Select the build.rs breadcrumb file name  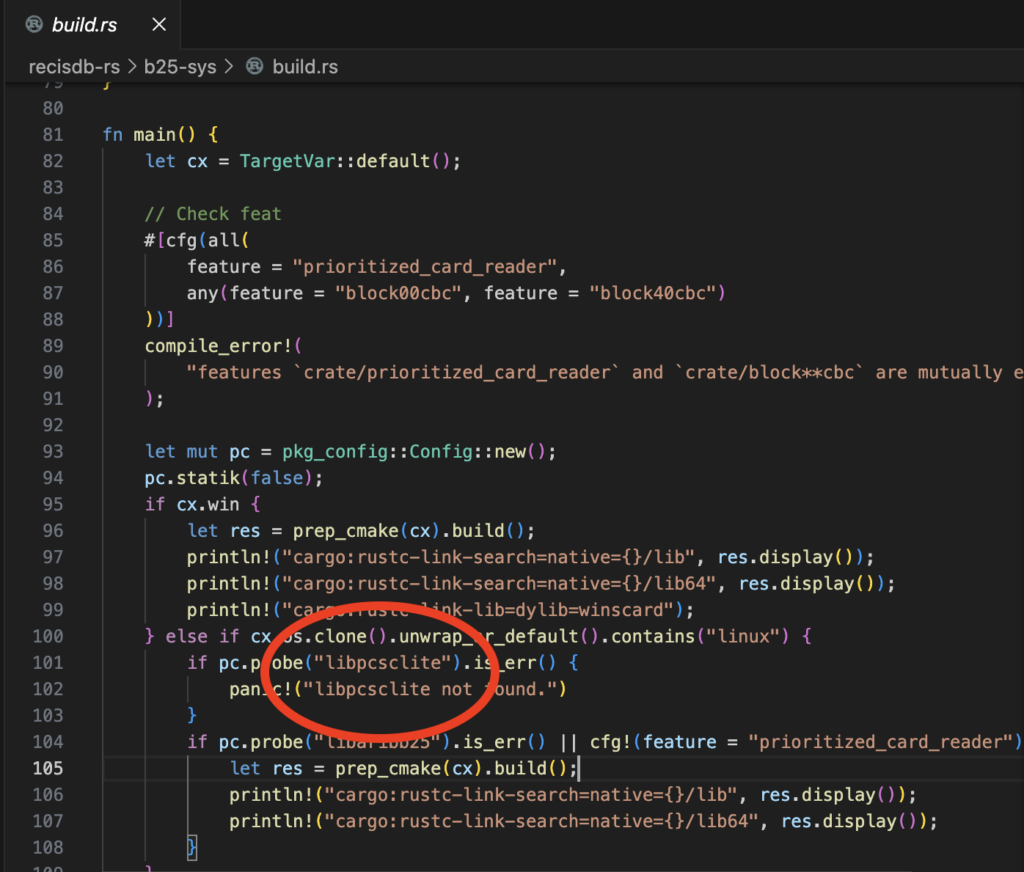(x=306, y=66)
